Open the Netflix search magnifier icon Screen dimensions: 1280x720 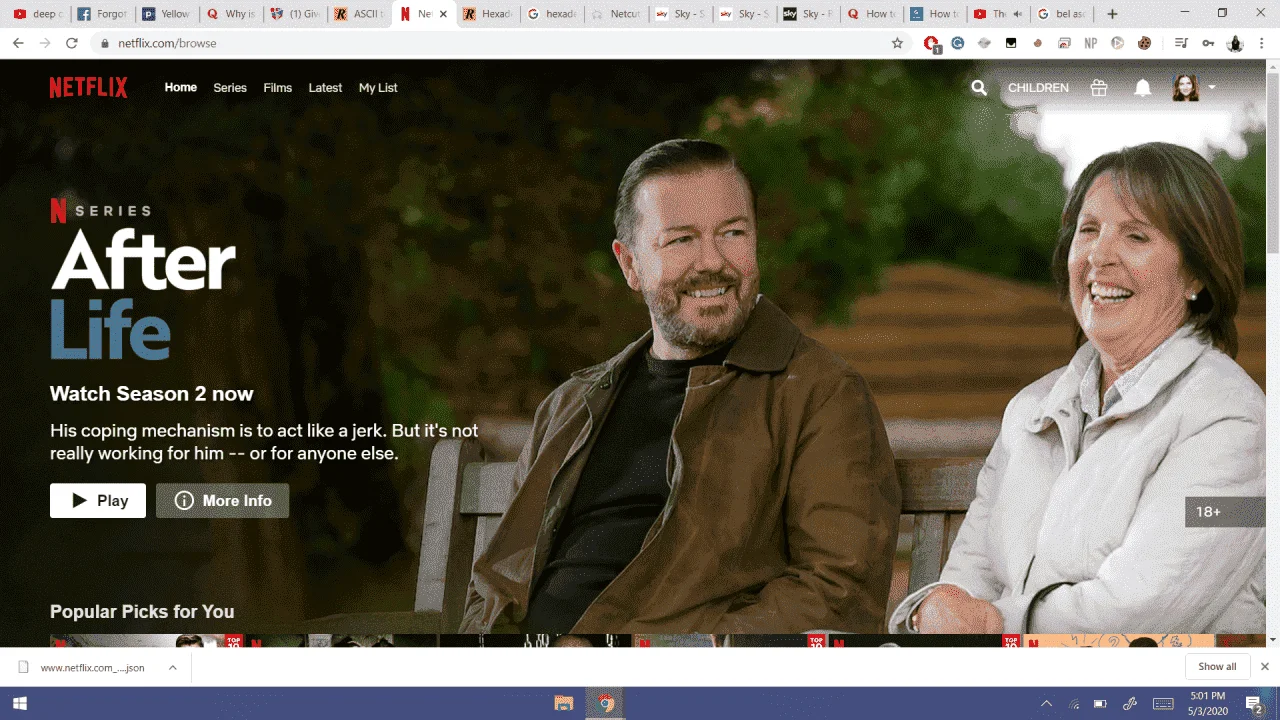click(979, 88)
